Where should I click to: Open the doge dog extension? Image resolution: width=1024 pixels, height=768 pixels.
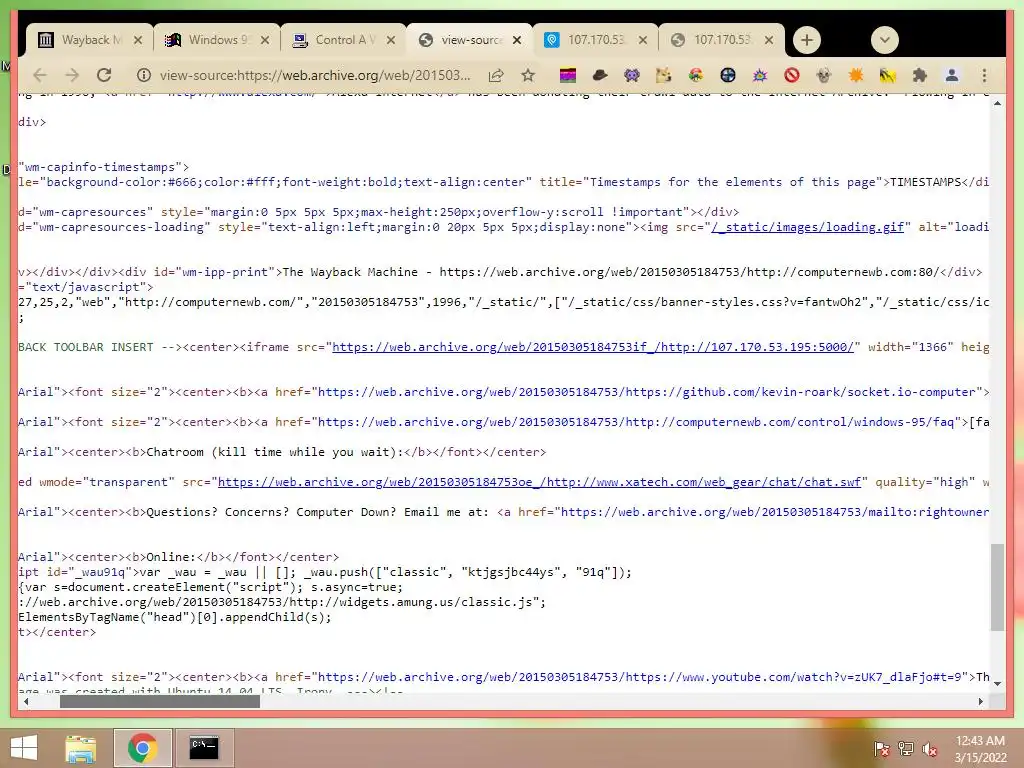tap(664, 75)
